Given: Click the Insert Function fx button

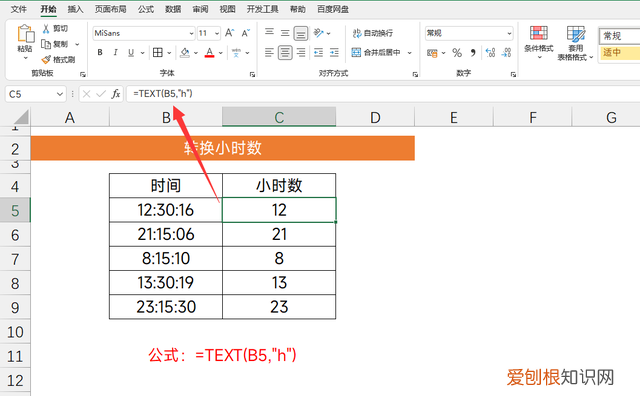Looking at the screenshot, I should 116,94.
